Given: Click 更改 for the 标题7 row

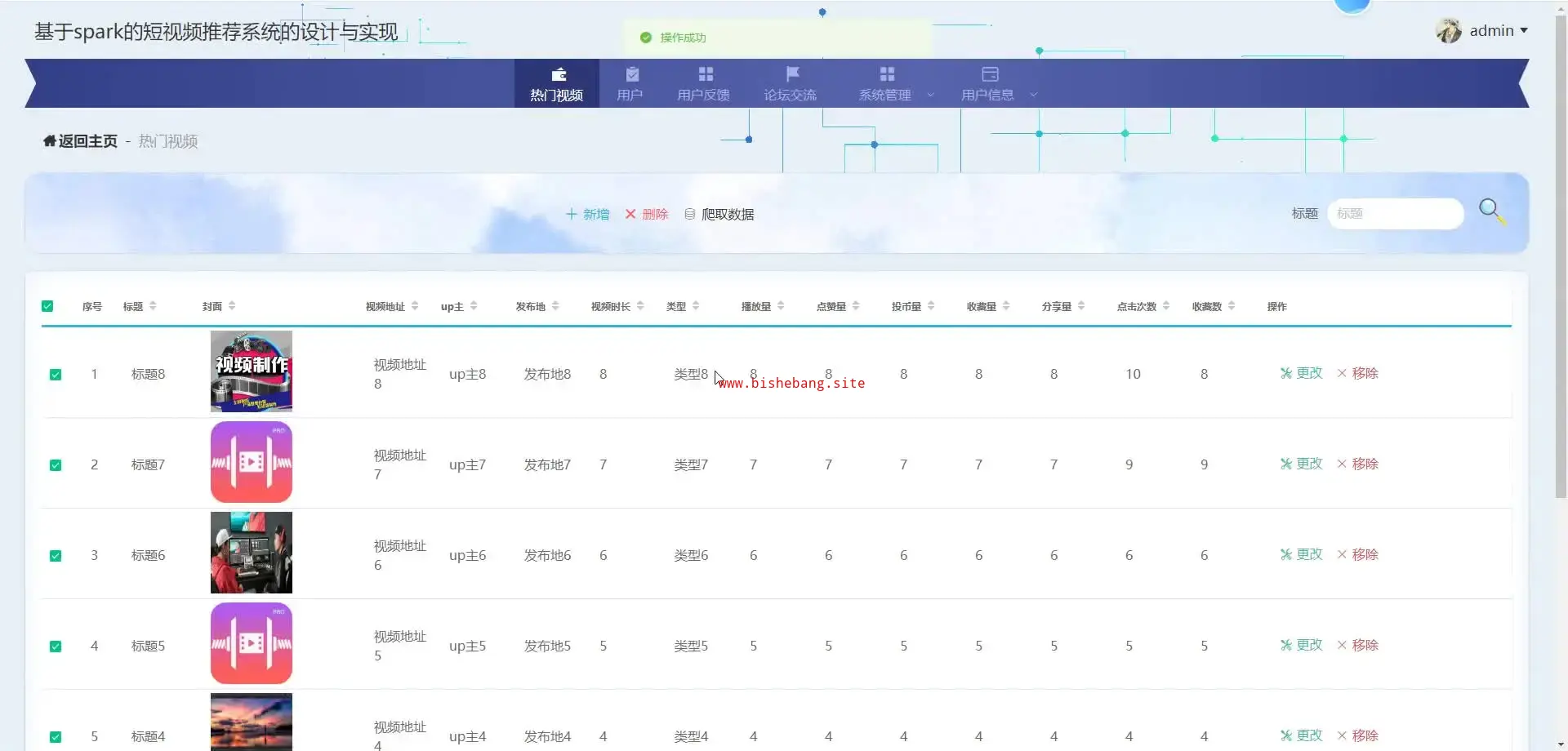Looking at the screenshot, I should (x=1301, y=464).
